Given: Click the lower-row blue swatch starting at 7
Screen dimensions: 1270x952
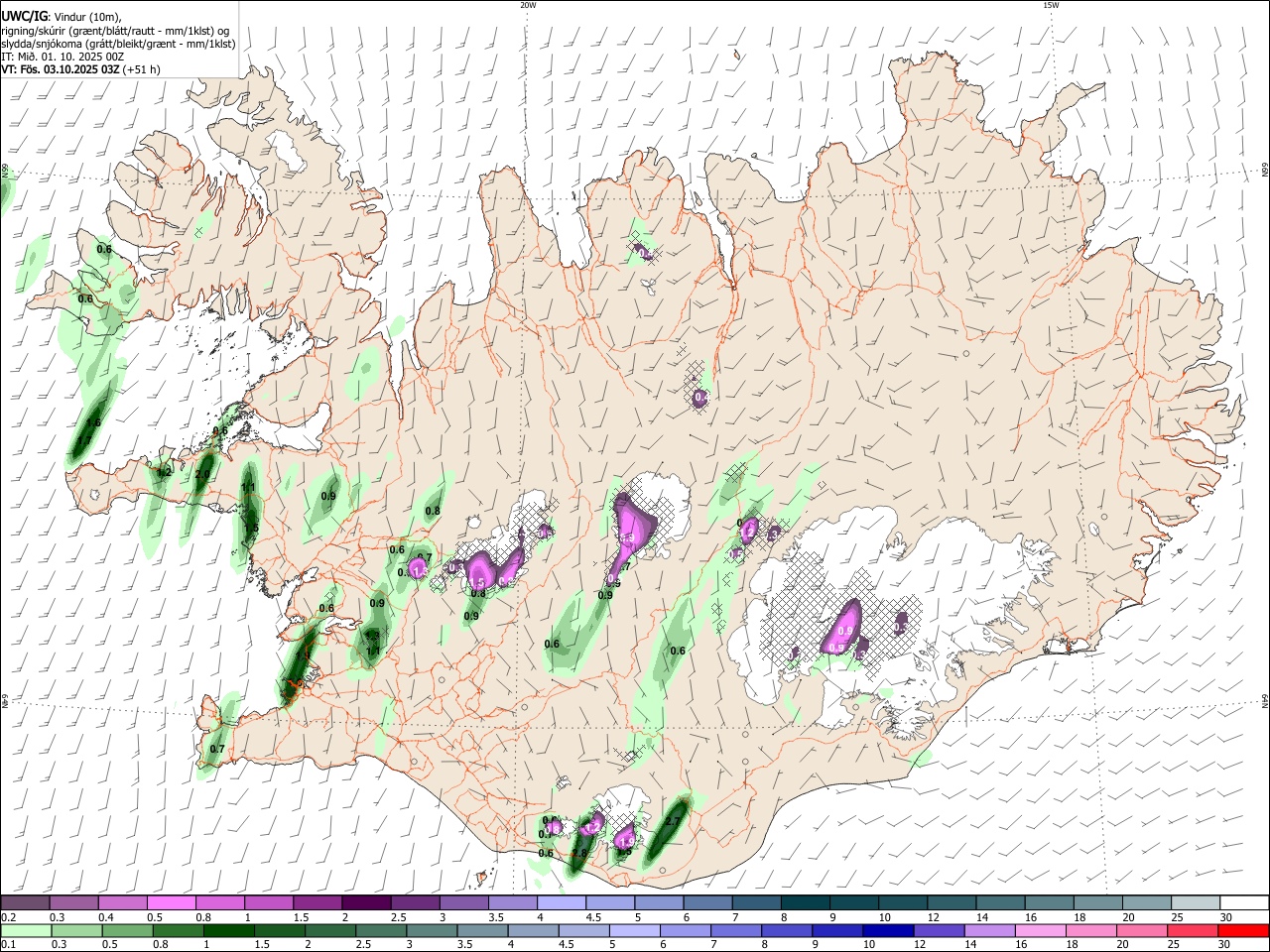Looking at the screenshot, I should [736, 930].
